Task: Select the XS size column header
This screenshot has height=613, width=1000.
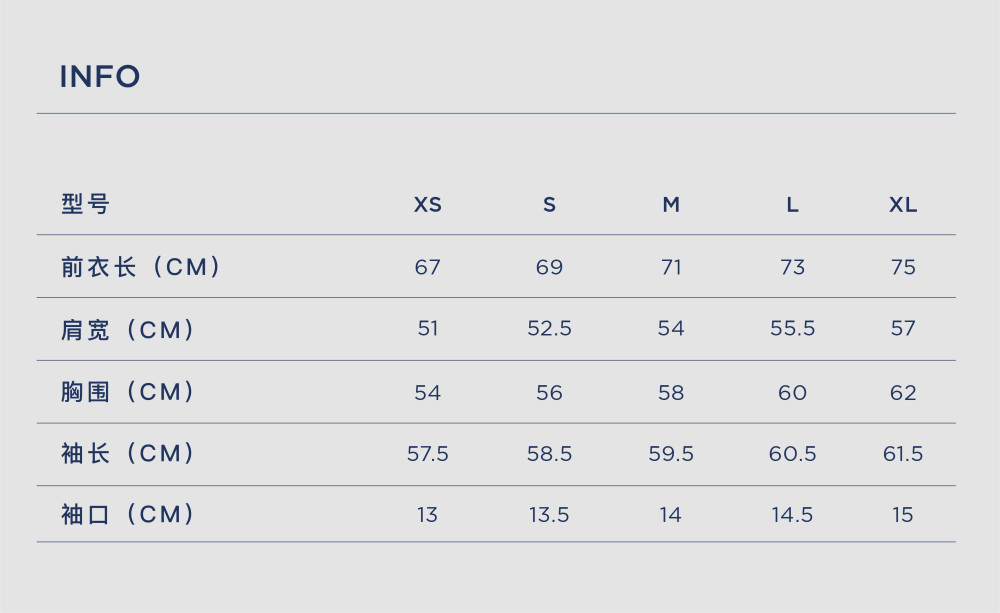Action: 427,205
